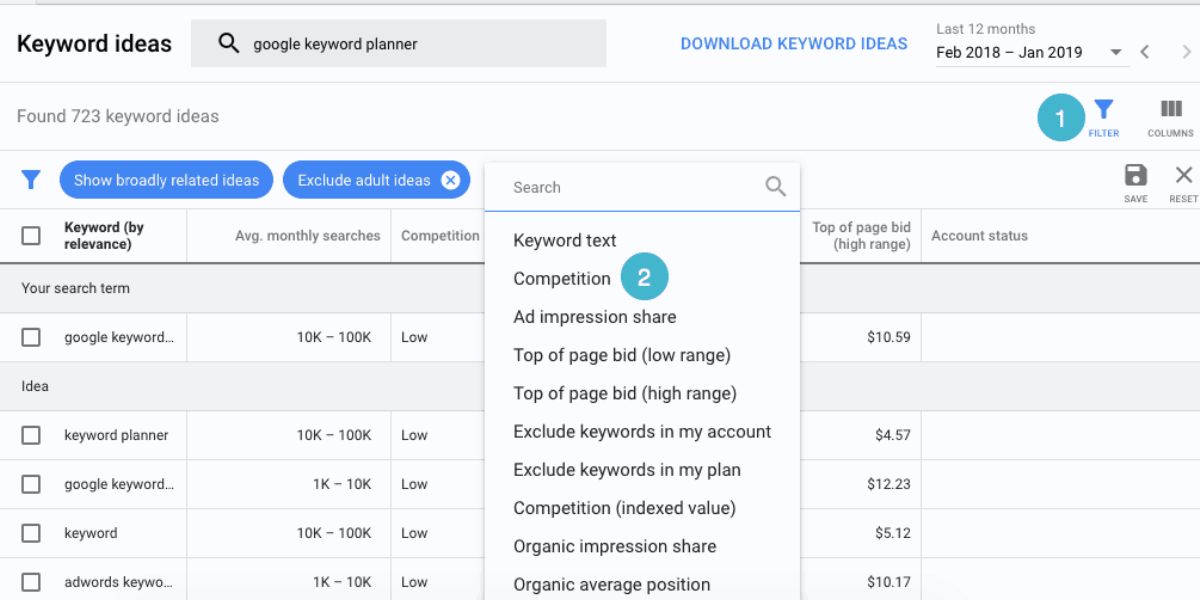Choose Exclude keywords in my account
1200x600 pixels.
pos(642,432)
